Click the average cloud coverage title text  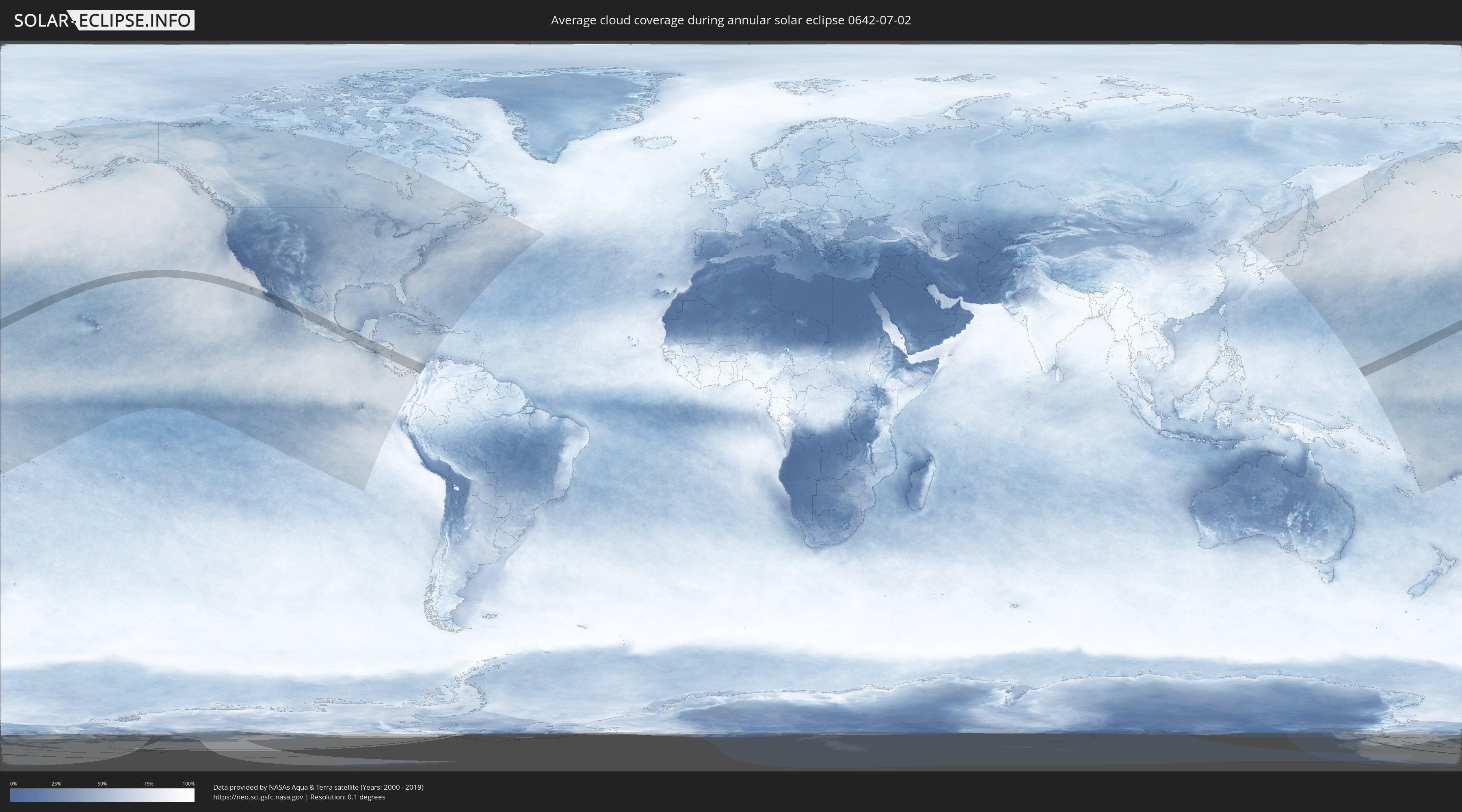click(731, 20)
